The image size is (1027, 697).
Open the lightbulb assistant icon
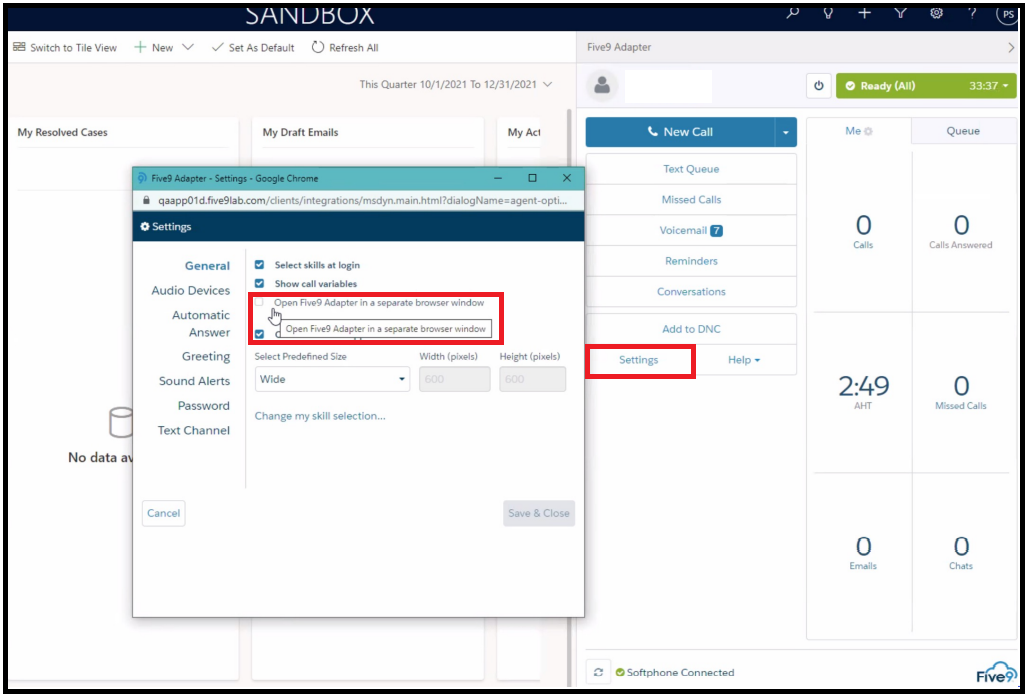point(829,13)
